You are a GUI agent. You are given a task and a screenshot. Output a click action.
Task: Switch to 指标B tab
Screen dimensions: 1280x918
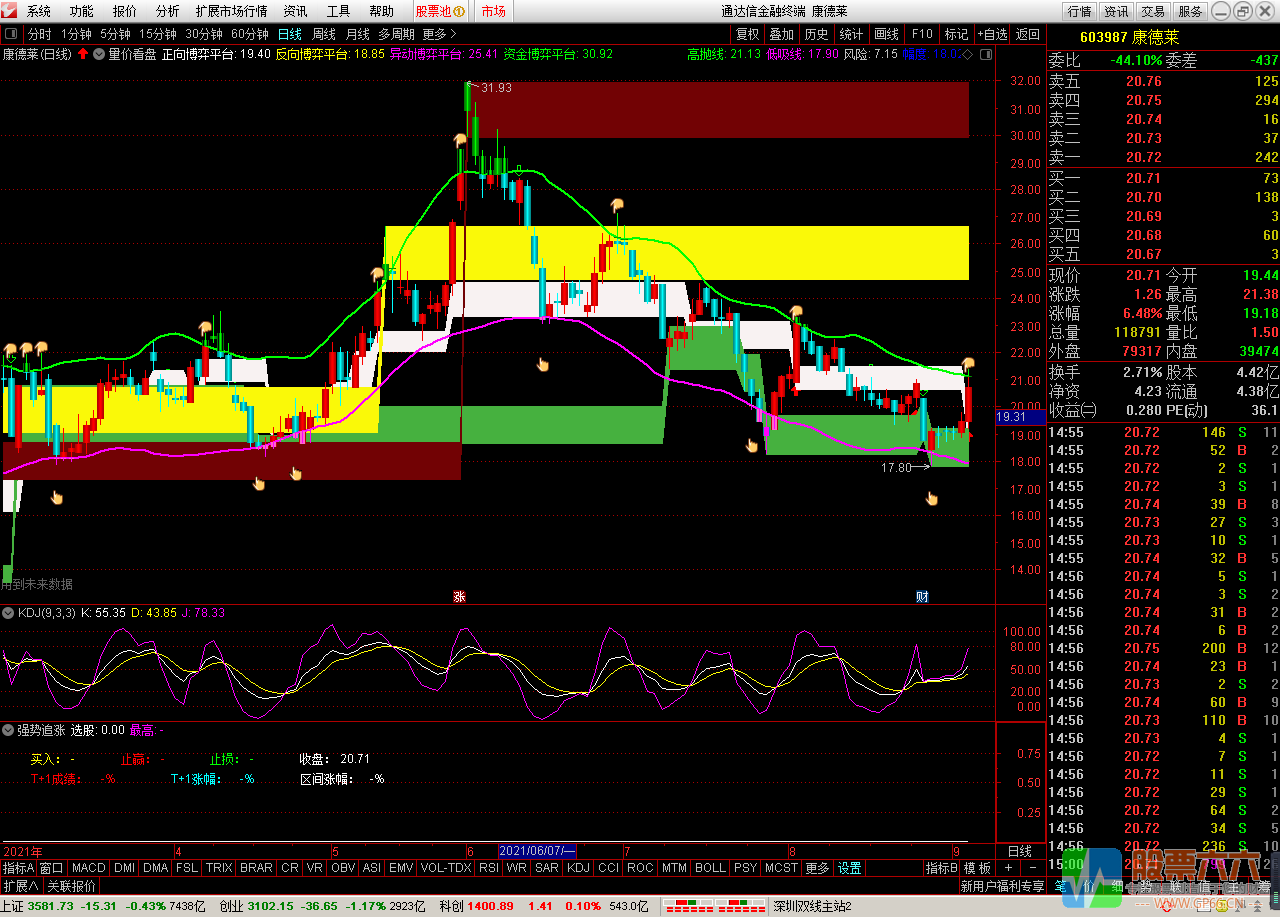pyautogui.click(x=941, y=868)
